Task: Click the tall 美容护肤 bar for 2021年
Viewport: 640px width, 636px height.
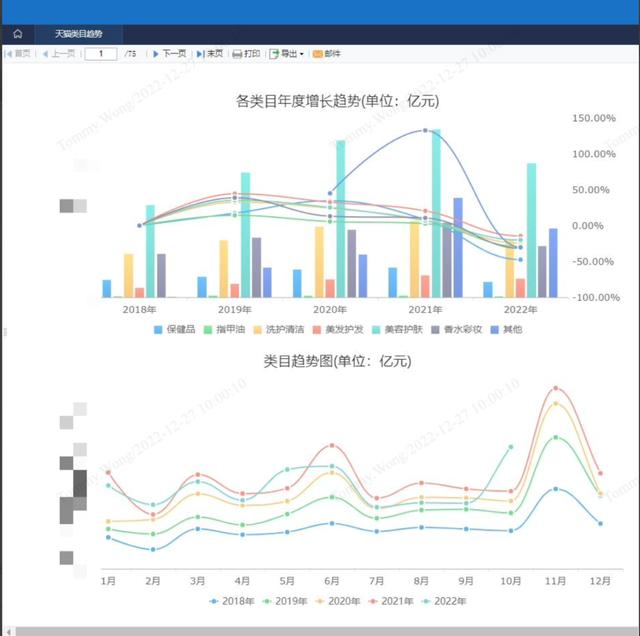Action: 436,213
